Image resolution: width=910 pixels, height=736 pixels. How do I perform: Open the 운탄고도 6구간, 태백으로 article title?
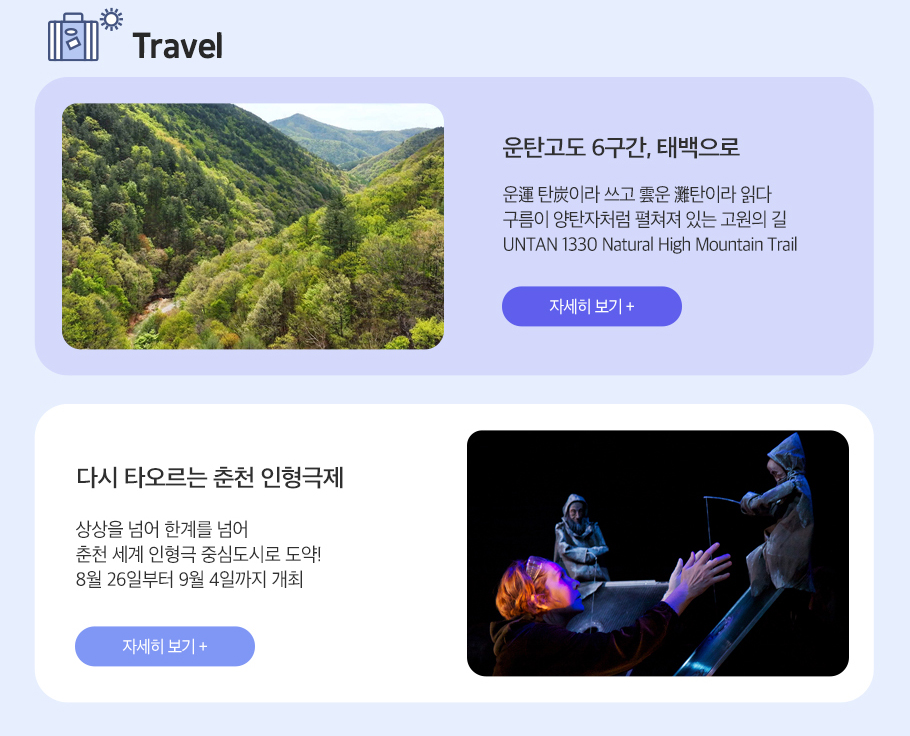click(x=620, y=147)
